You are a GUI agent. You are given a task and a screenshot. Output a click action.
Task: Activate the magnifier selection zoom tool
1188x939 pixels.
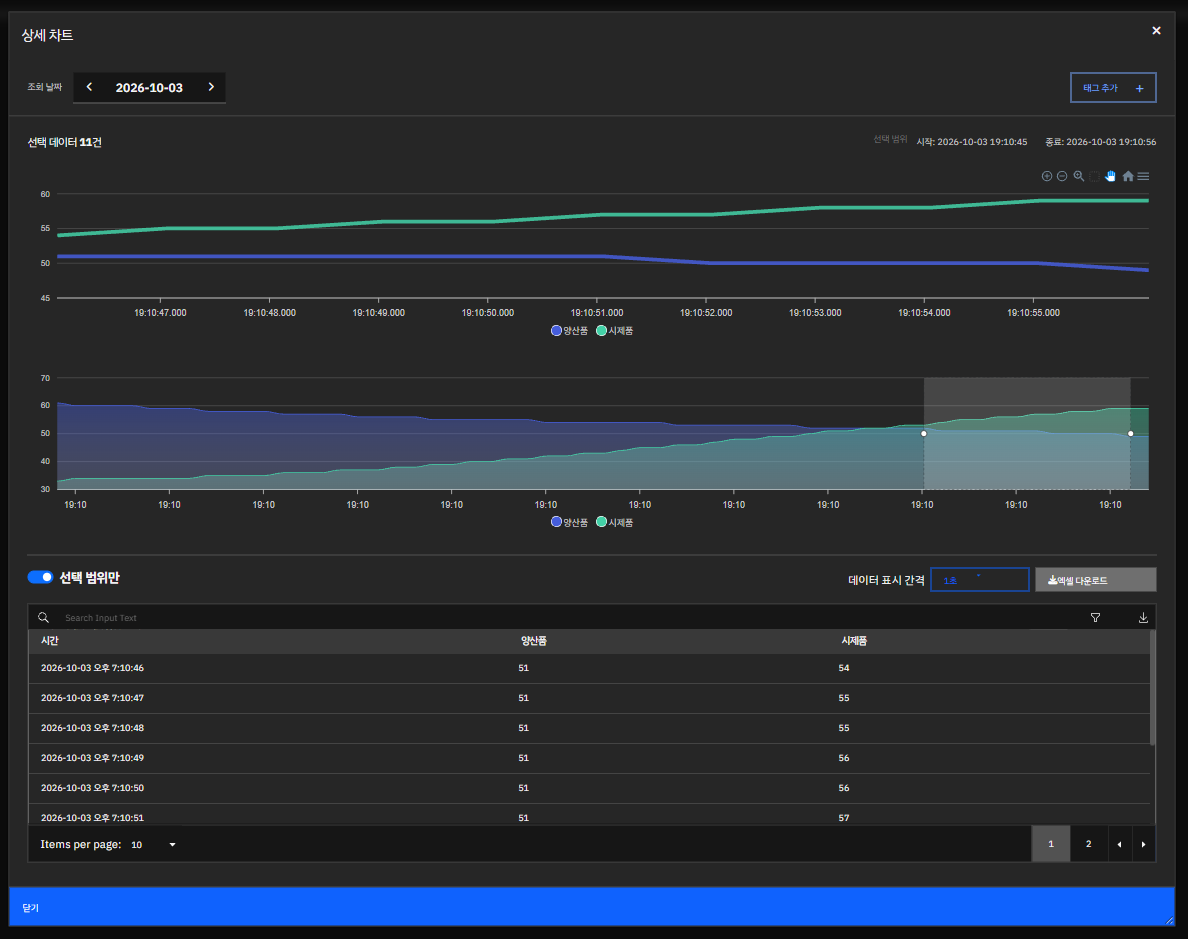pyautogui.click(x=1078, y=176)
